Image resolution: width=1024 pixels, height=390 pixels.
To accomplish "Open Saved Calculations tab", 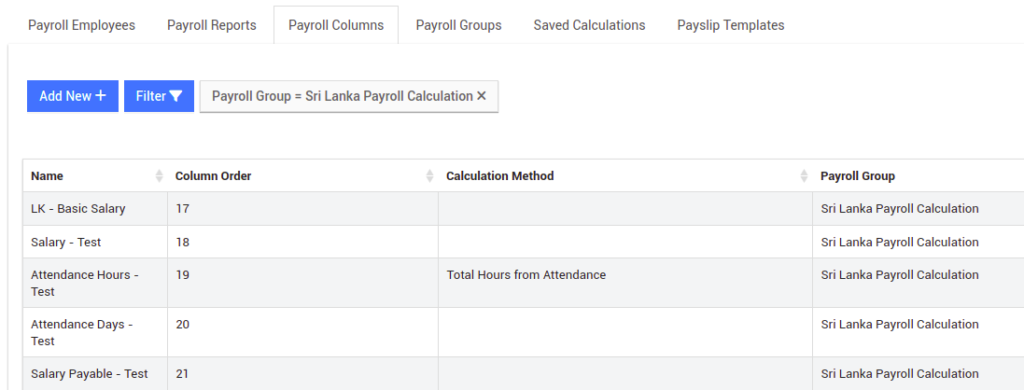I will [589, 25].
